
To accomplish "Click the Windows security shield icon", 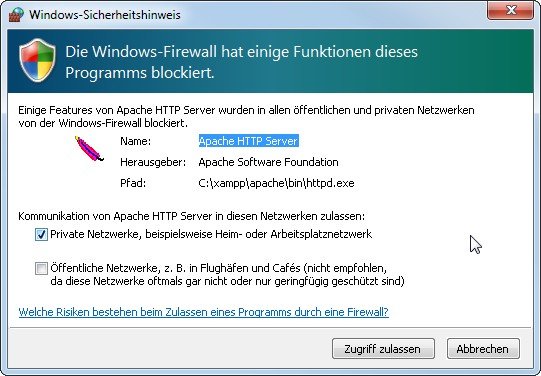I will (x=37, y=60).
